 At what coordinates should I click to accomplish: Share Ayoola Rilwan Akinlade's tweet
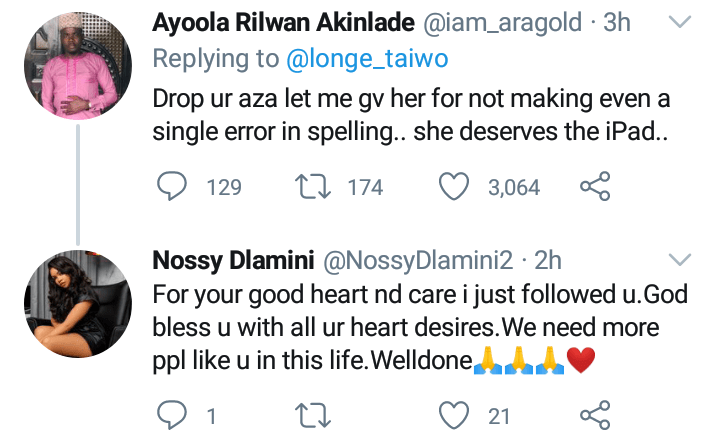click(594, 186)
